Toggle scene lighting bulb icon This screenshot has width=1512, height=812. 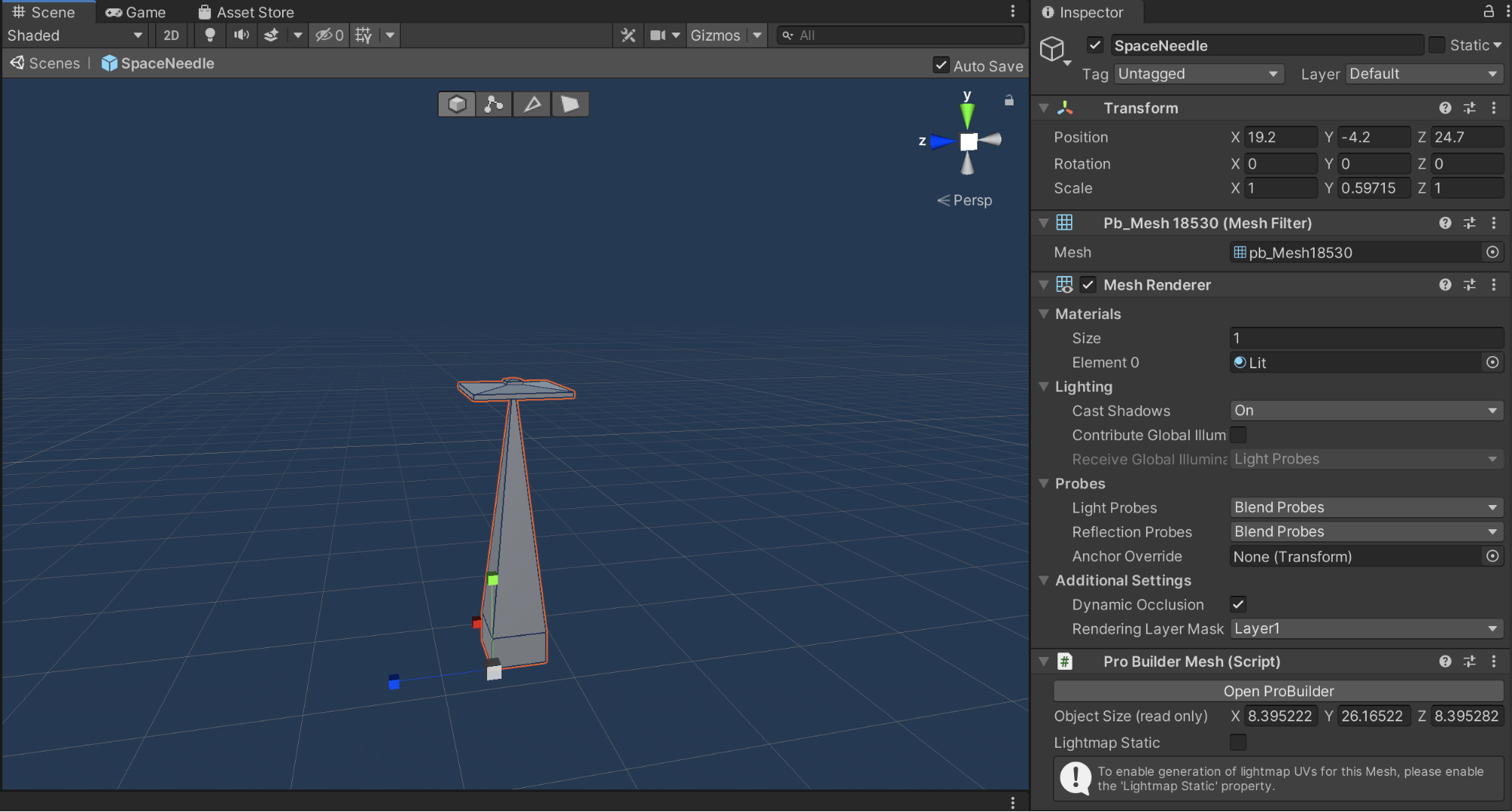click(210, 36)
